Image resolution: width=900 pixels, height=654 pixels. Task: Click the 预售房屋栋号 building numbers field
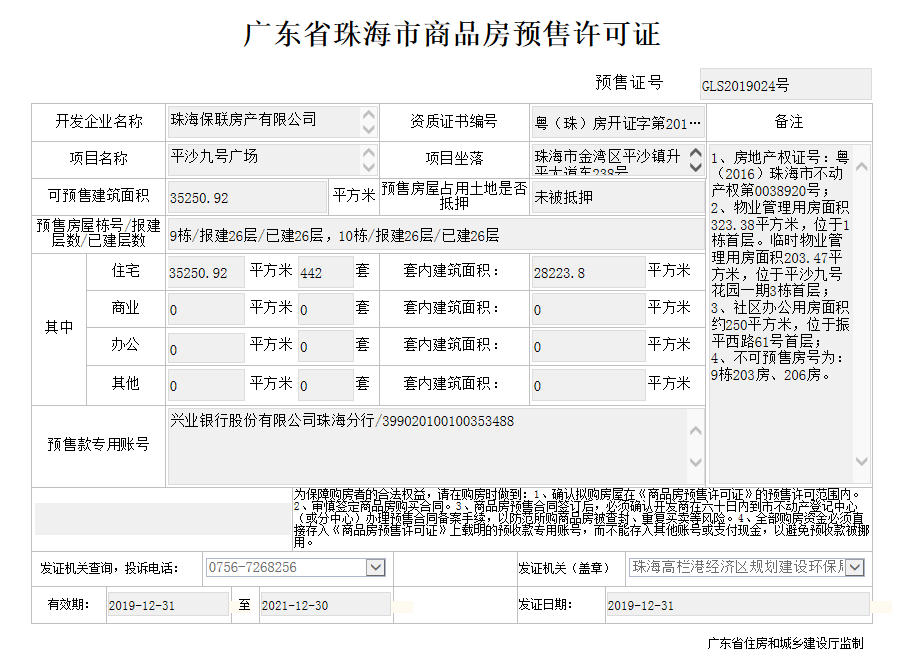click(434, 236)
